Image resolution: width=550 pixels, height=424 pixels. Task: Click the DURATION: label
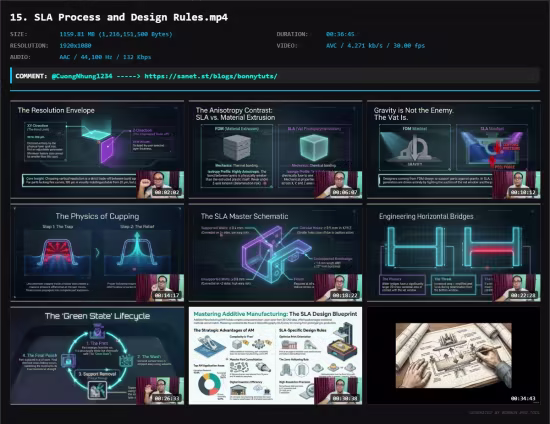[292, 34]
